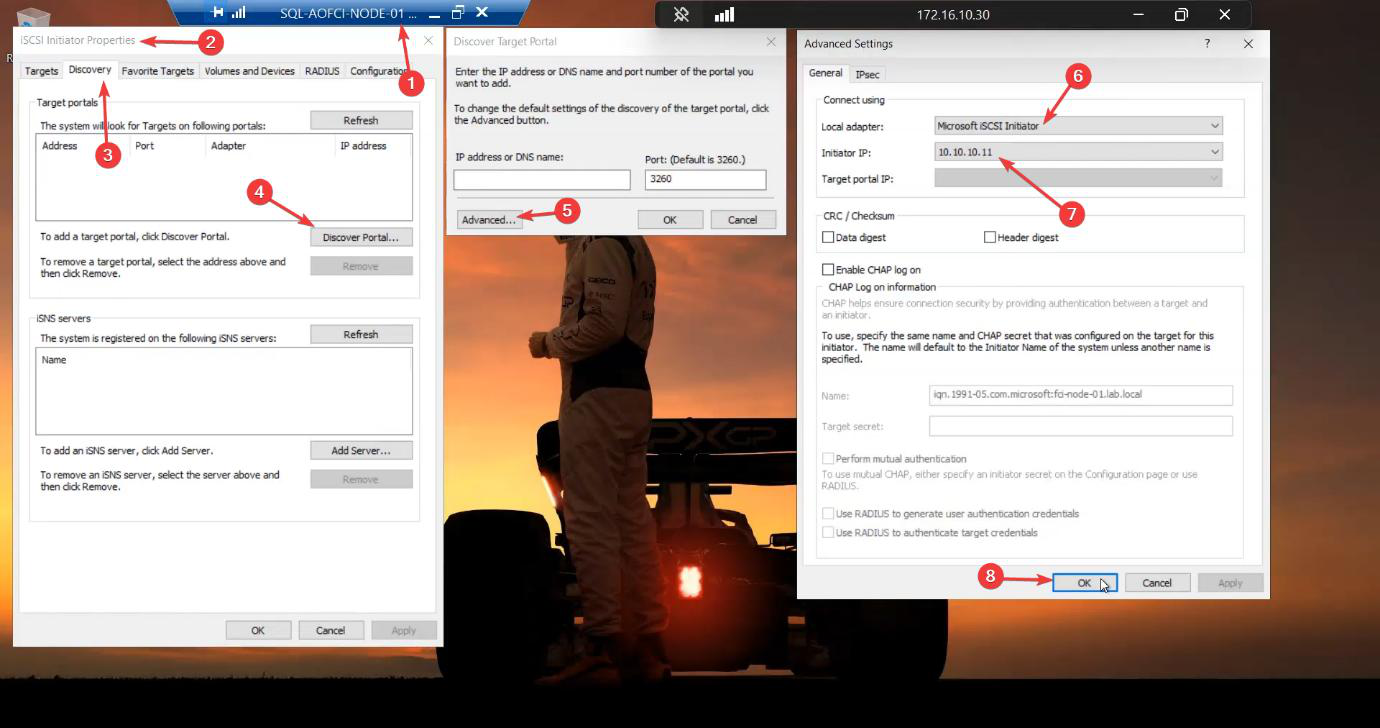The width and height of the screenshot is (1380, 728).
Task: Switch to the Configuration tab
Action: pos(379,72)
